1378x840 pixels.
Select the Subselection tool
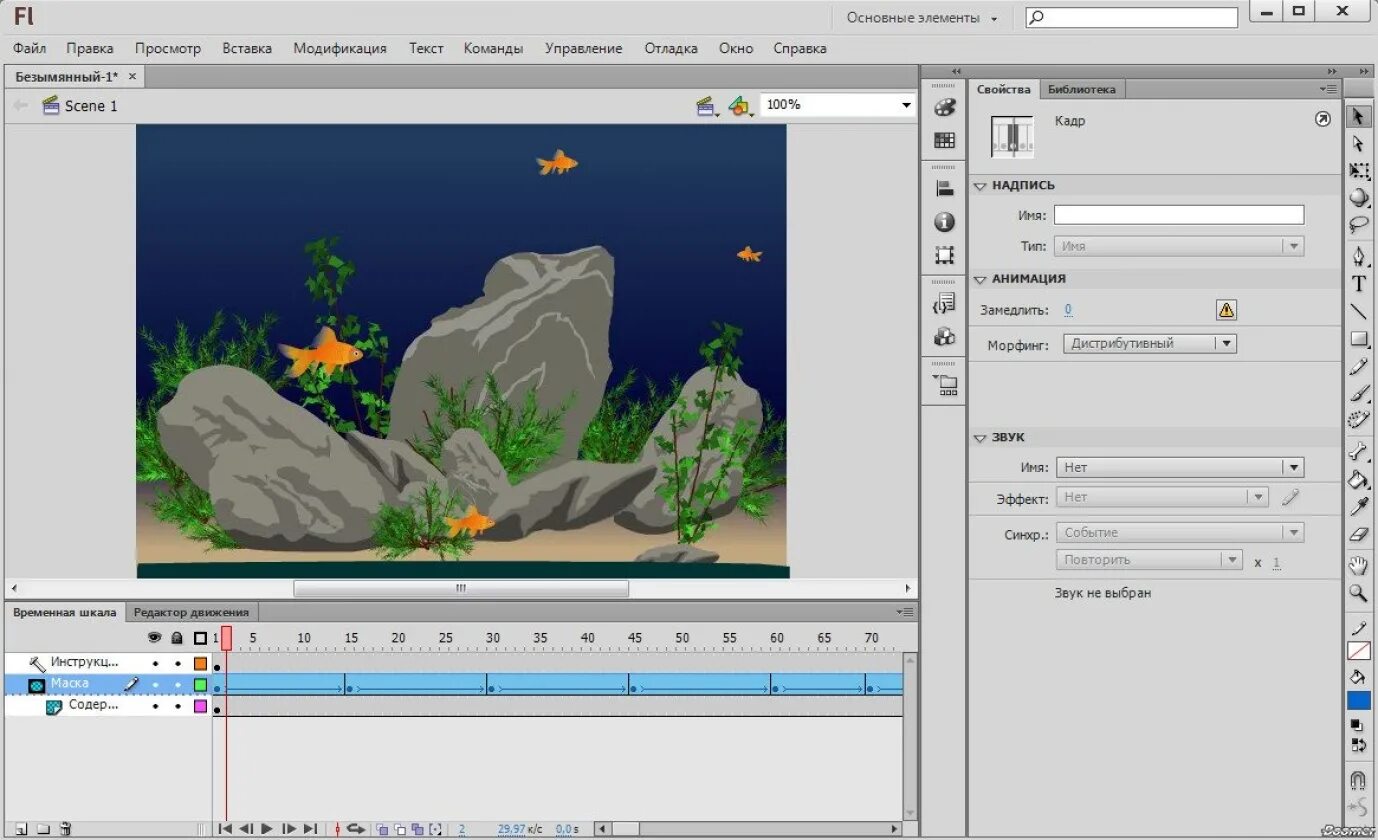click(1358, 144)
